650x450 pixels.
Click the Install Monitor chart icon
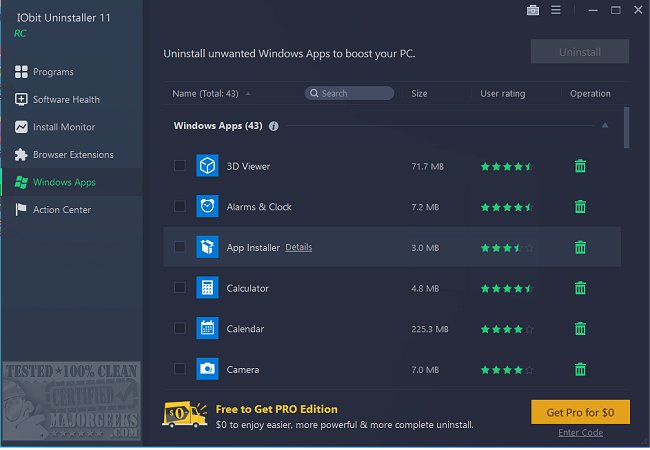[x=21, y=127]
